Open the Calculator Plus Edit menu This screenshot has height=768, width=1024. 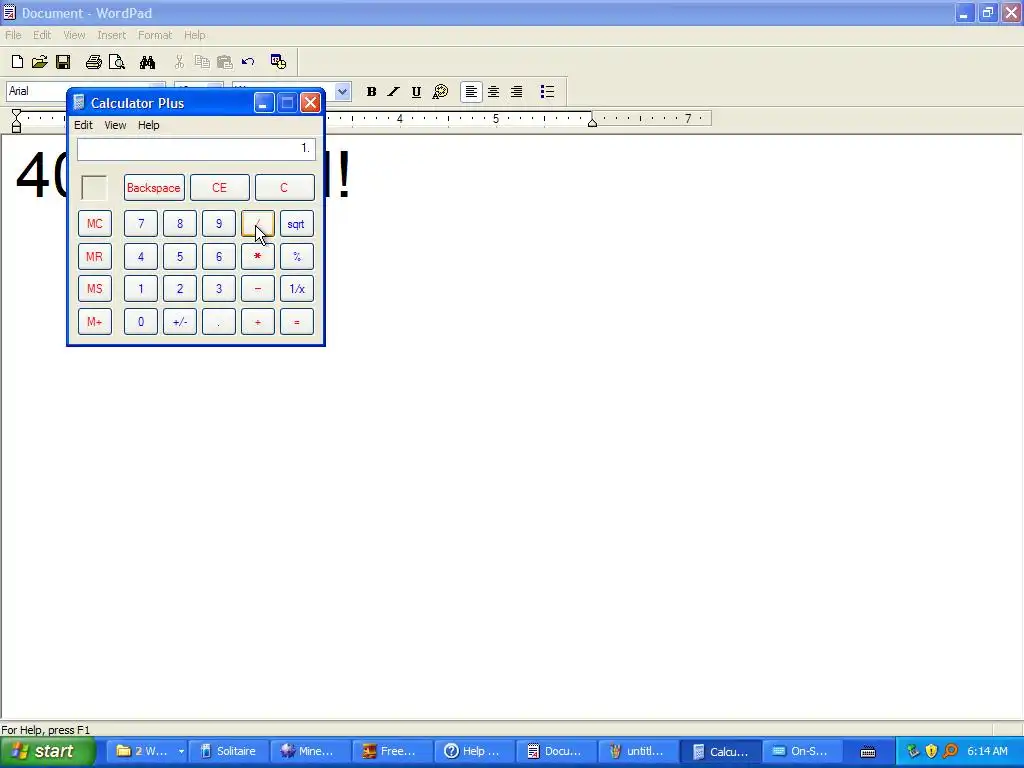coord(83,125)
